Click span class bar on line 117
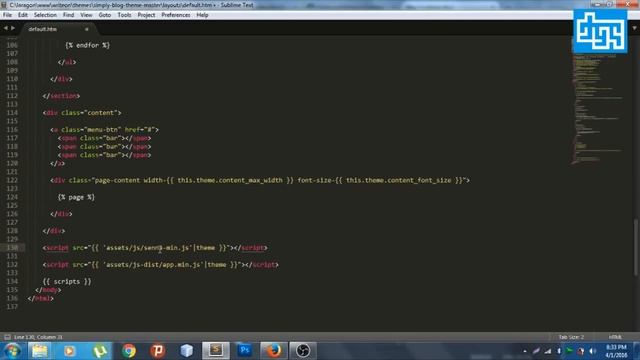 pyautogui.click(x=104, y=138)
